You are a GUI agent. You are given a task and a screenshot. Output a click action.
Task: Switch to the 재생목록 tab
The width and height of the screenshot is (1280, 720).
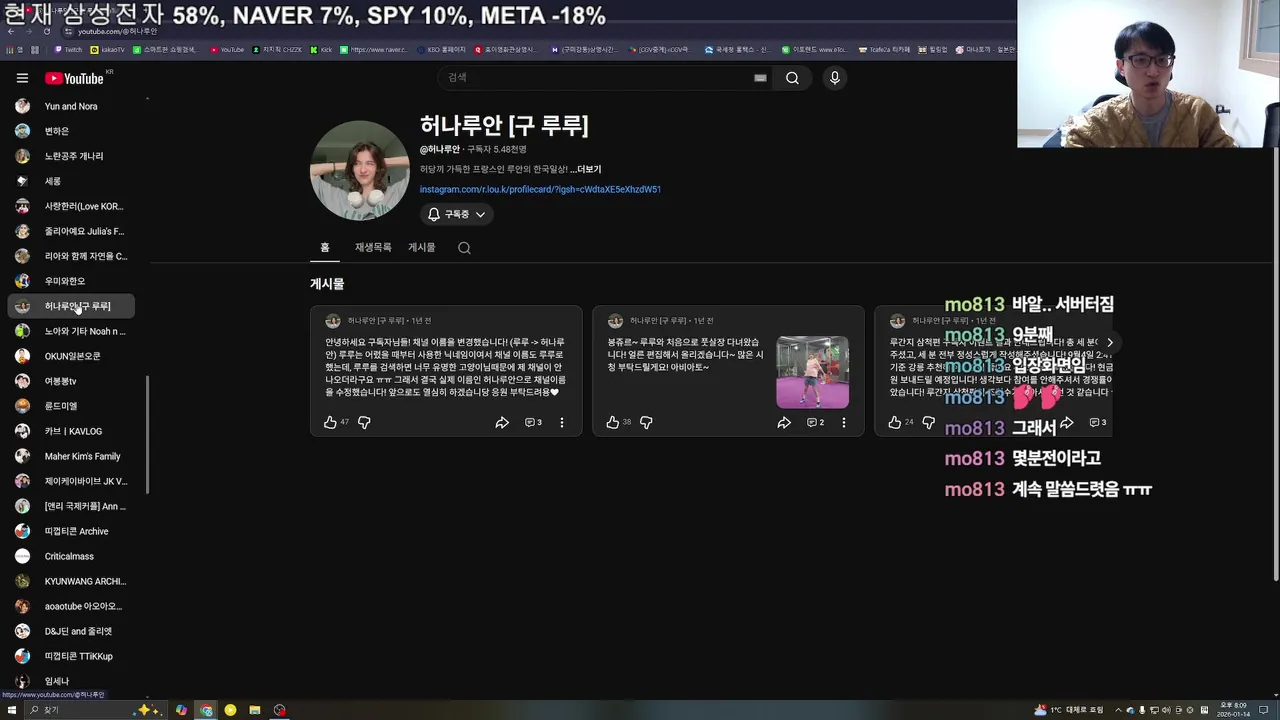(373, 247)
